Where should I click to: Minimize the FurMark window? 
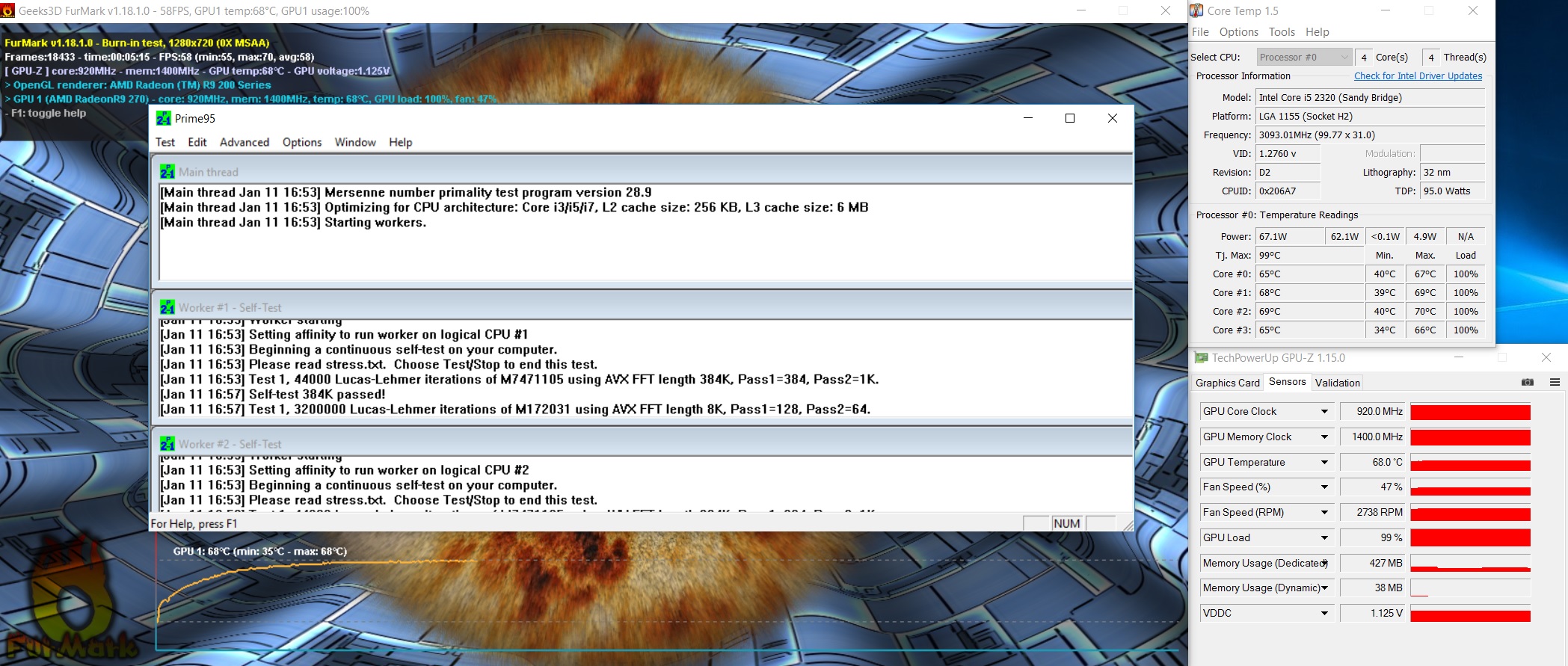(1081, 10)
